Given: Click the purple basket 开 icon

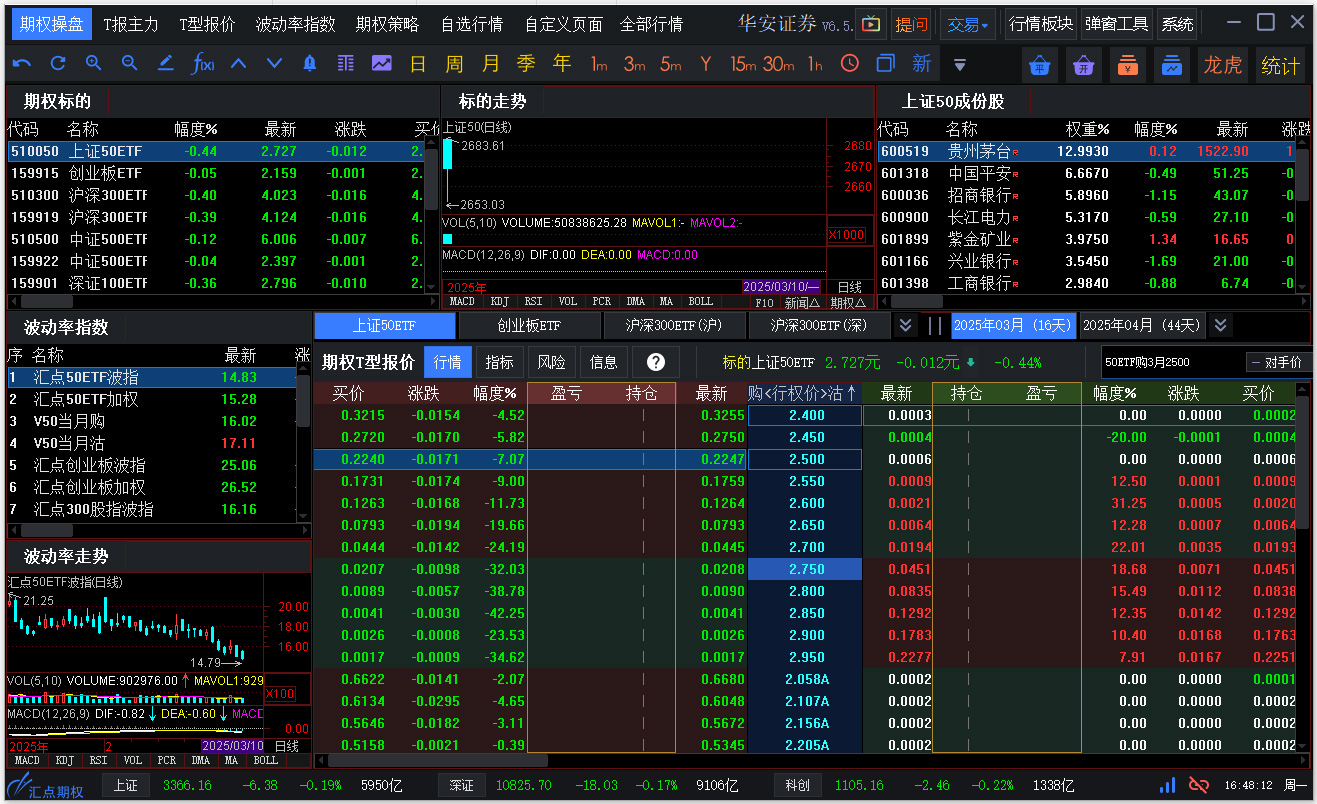Looking at the screenshot, I should pos(1084,66).
